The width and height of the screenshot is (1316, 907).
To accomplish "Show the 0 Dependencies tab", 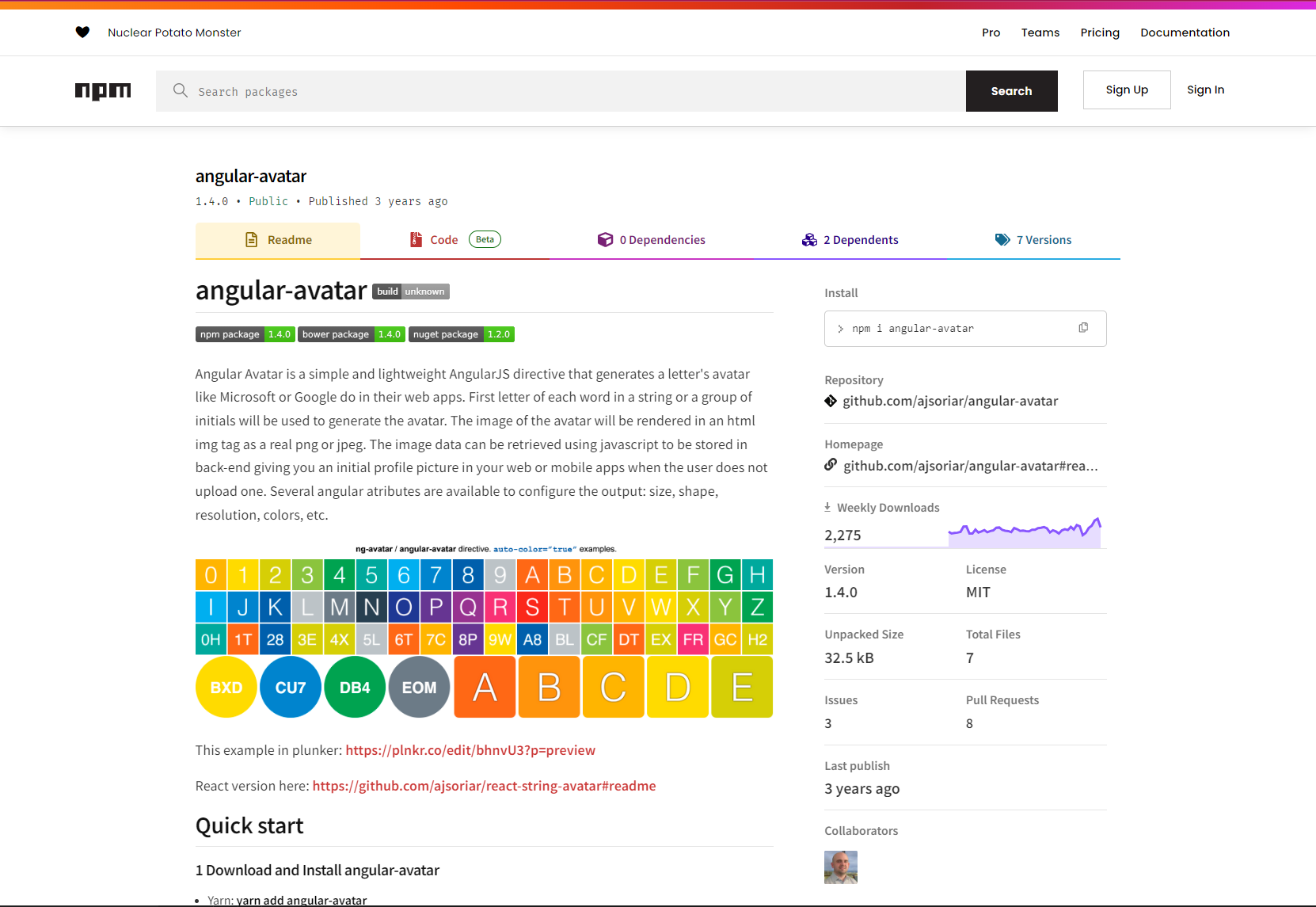I will click(x=652, y=240).
